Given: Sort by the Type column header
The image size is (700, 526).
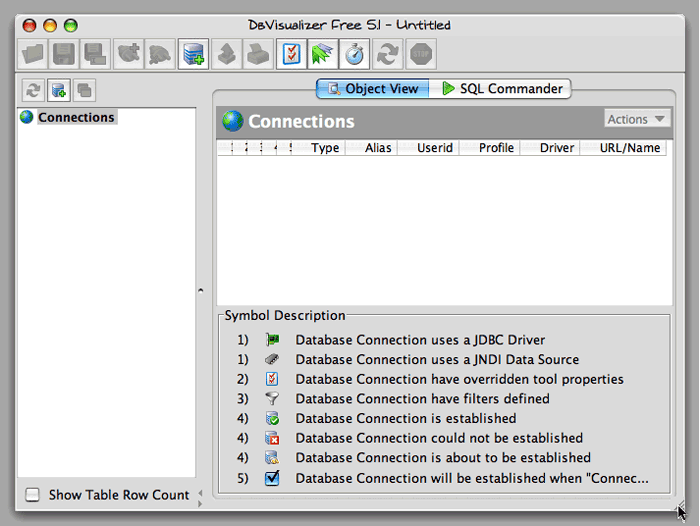Looking at the screenshot, I should click(x=320, y=148).
